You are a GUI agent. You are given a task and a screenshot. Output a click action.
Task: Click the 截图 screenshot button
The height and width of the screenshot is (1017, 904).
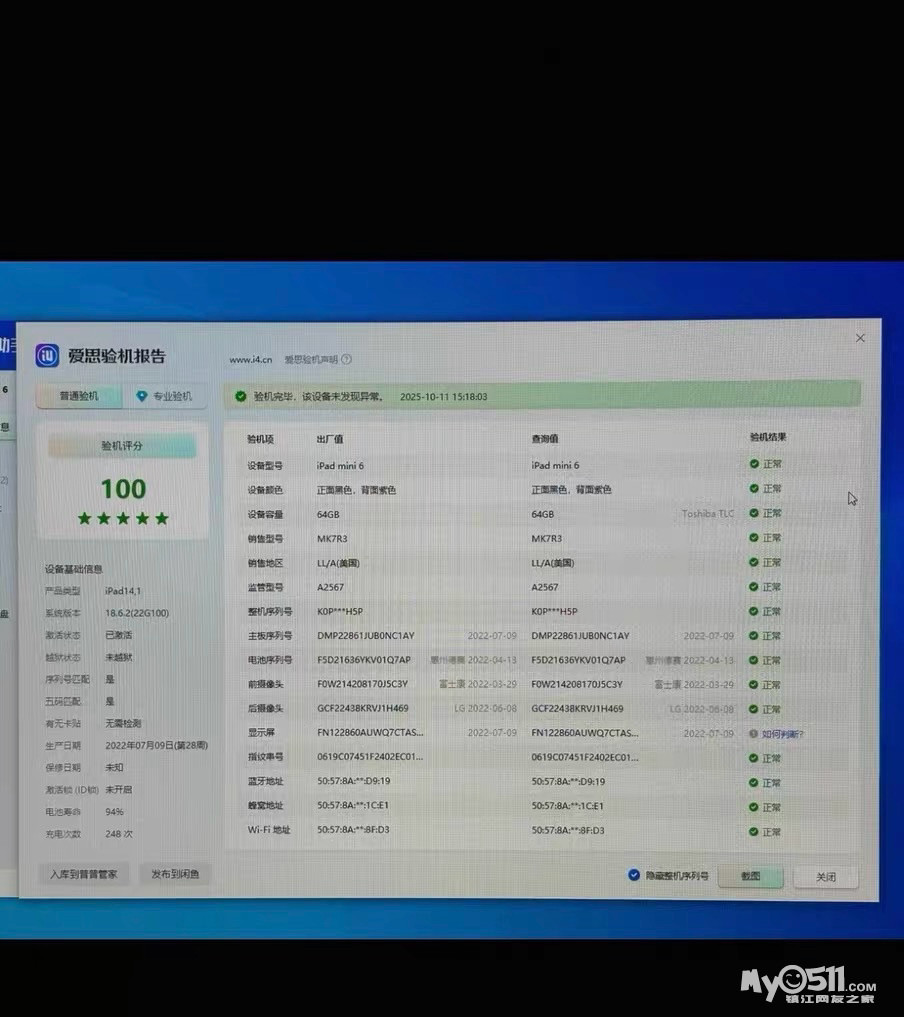750,876
